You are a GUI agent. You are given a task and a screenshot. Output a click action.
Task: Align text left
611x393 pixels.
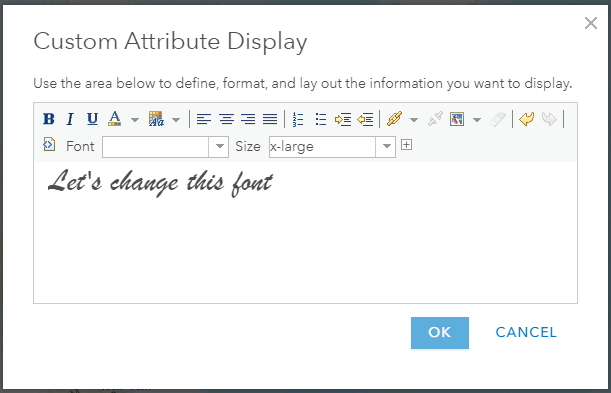pyautogui.click(x=204, y=119)
